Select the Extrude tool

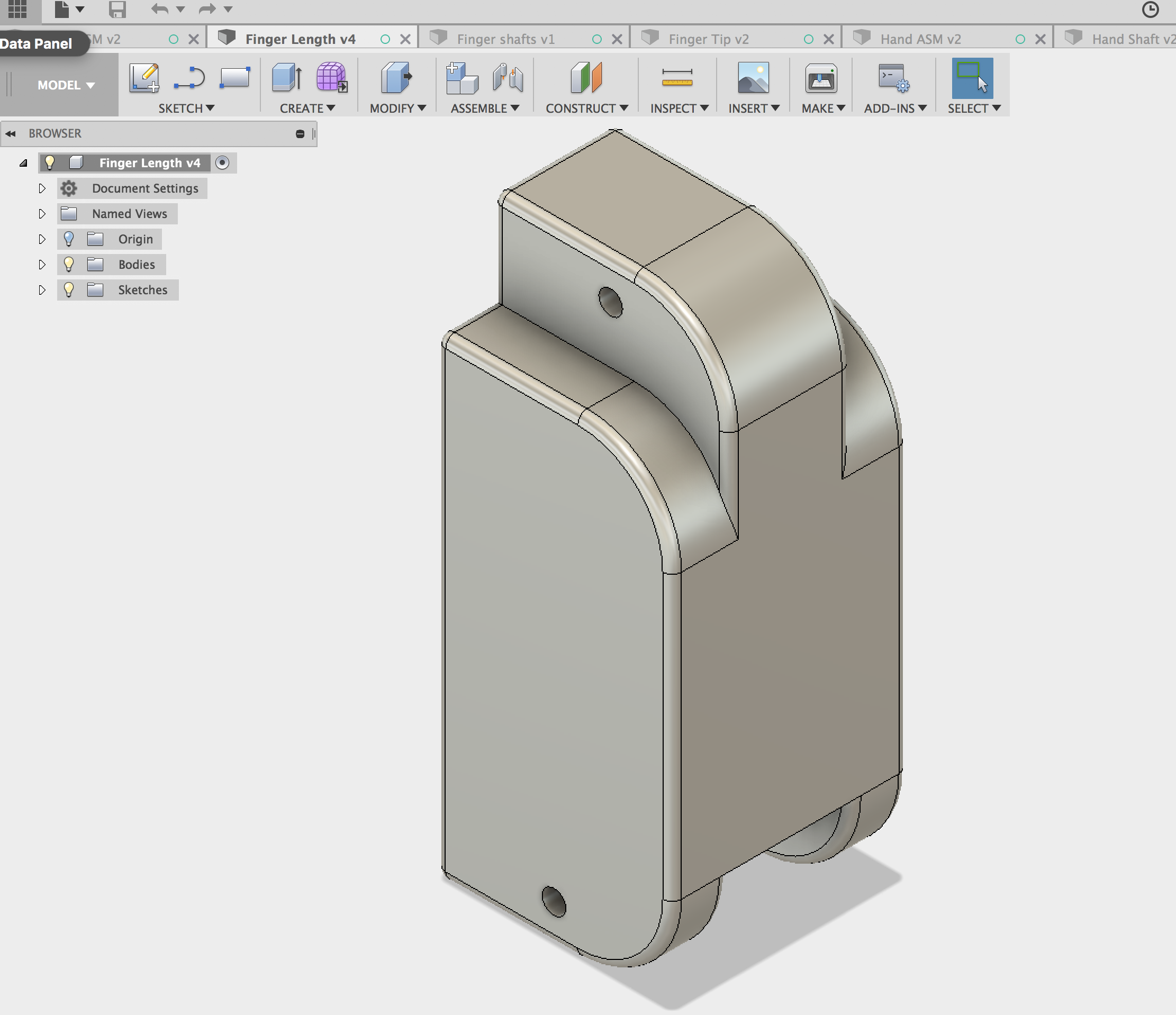287,78
